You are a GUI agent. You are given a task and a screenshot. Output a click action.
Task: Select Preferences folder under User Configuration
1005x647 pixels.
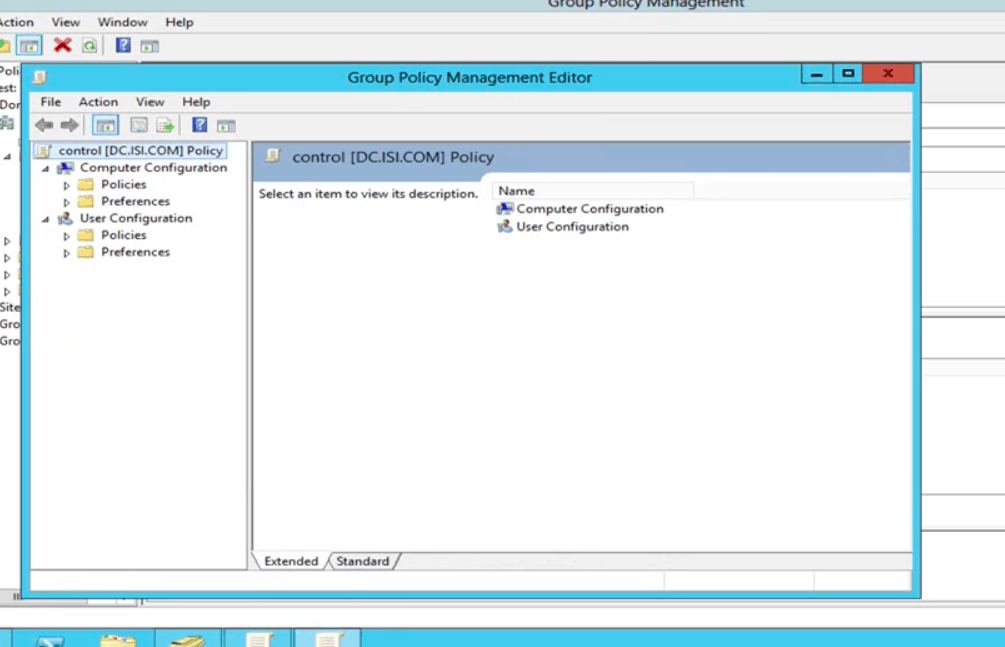pos(135,252)
